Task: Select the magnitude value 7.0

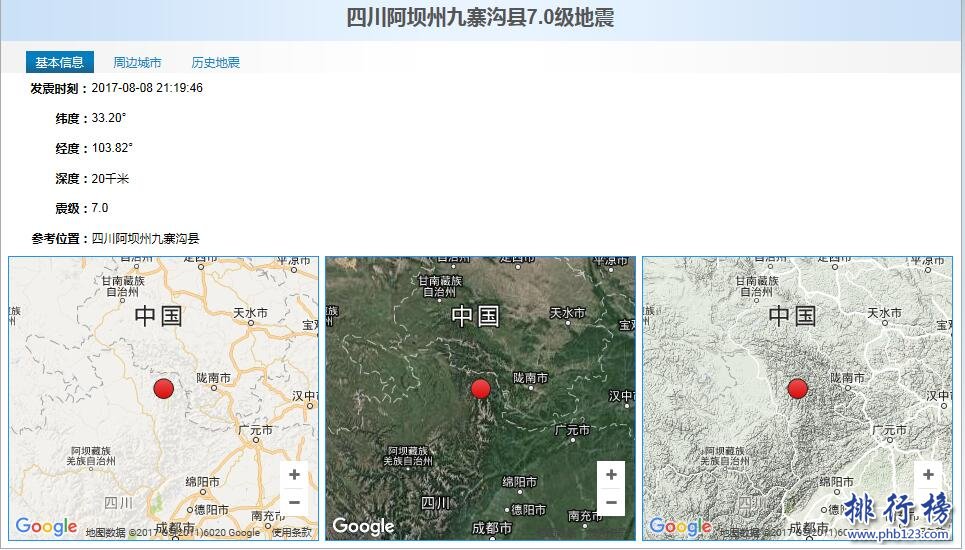Action: [x=100, y=208]
